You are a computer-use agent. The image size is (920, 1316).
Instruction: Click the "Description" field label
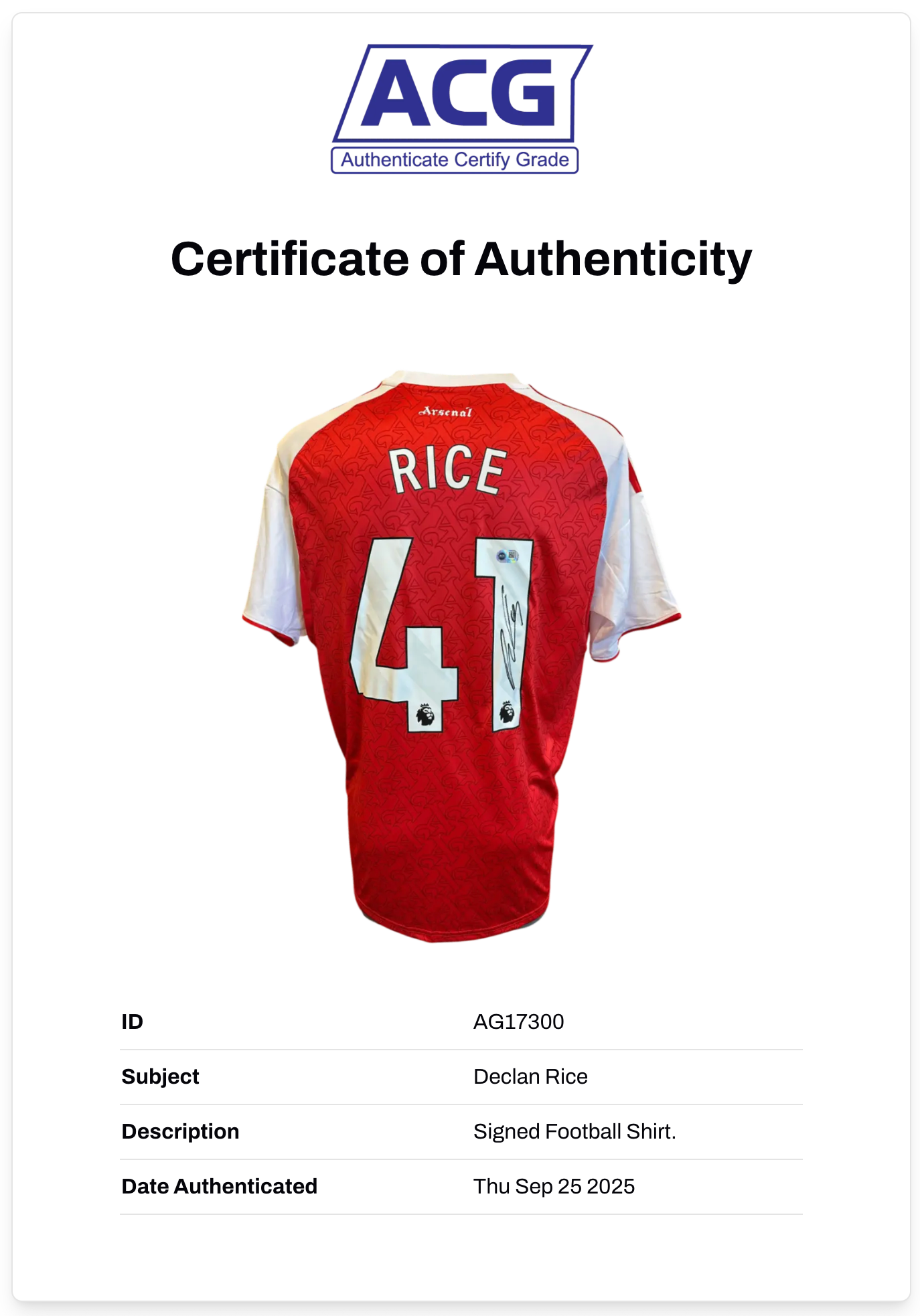pos(180,1131)
